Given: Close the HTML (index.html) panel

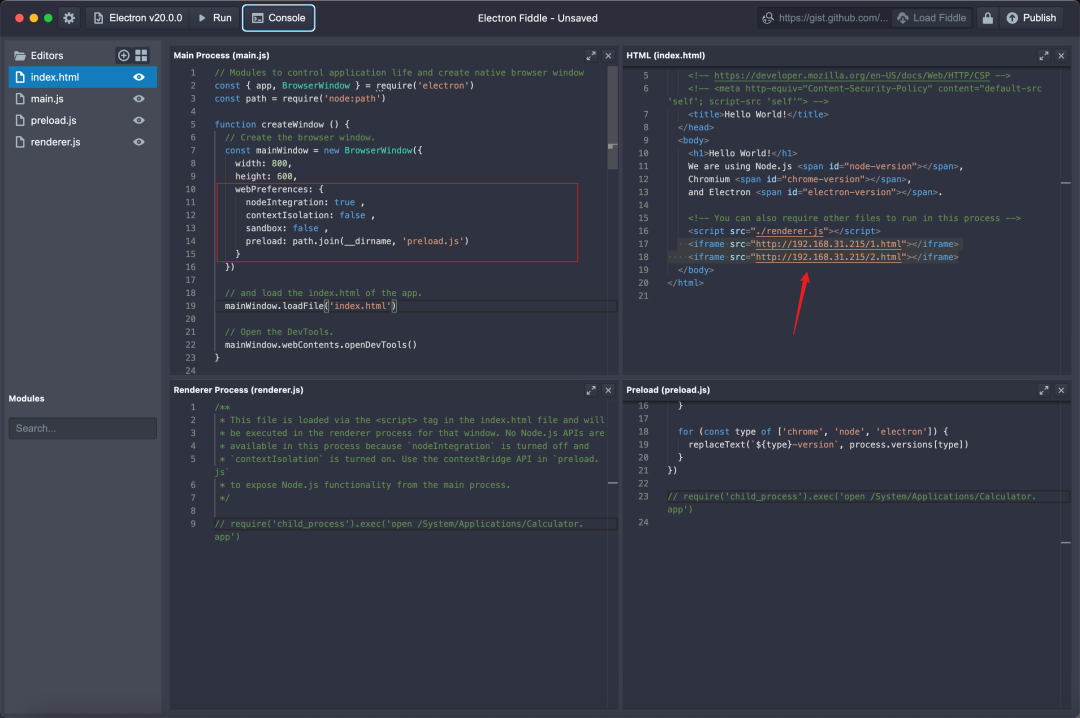Looking at the screenshot, I should [x=1061, y=56].
